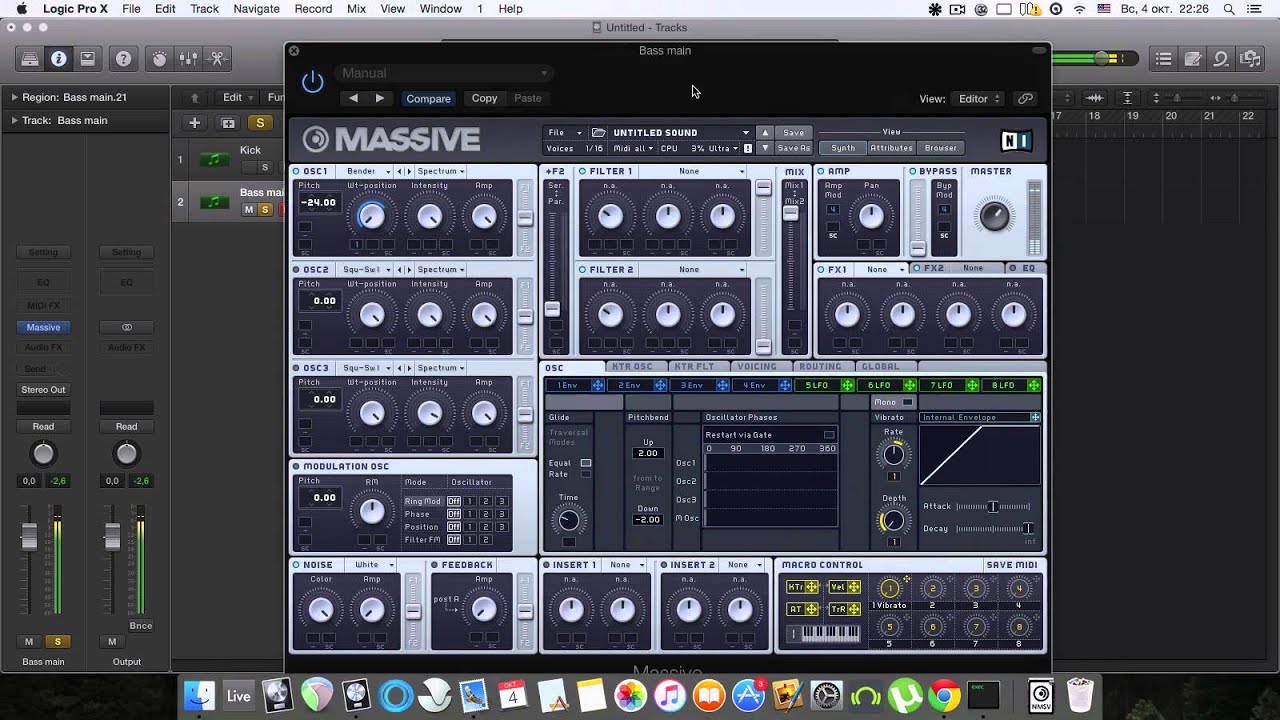Click the 1 Env drag handle icon

coord(598,385)
